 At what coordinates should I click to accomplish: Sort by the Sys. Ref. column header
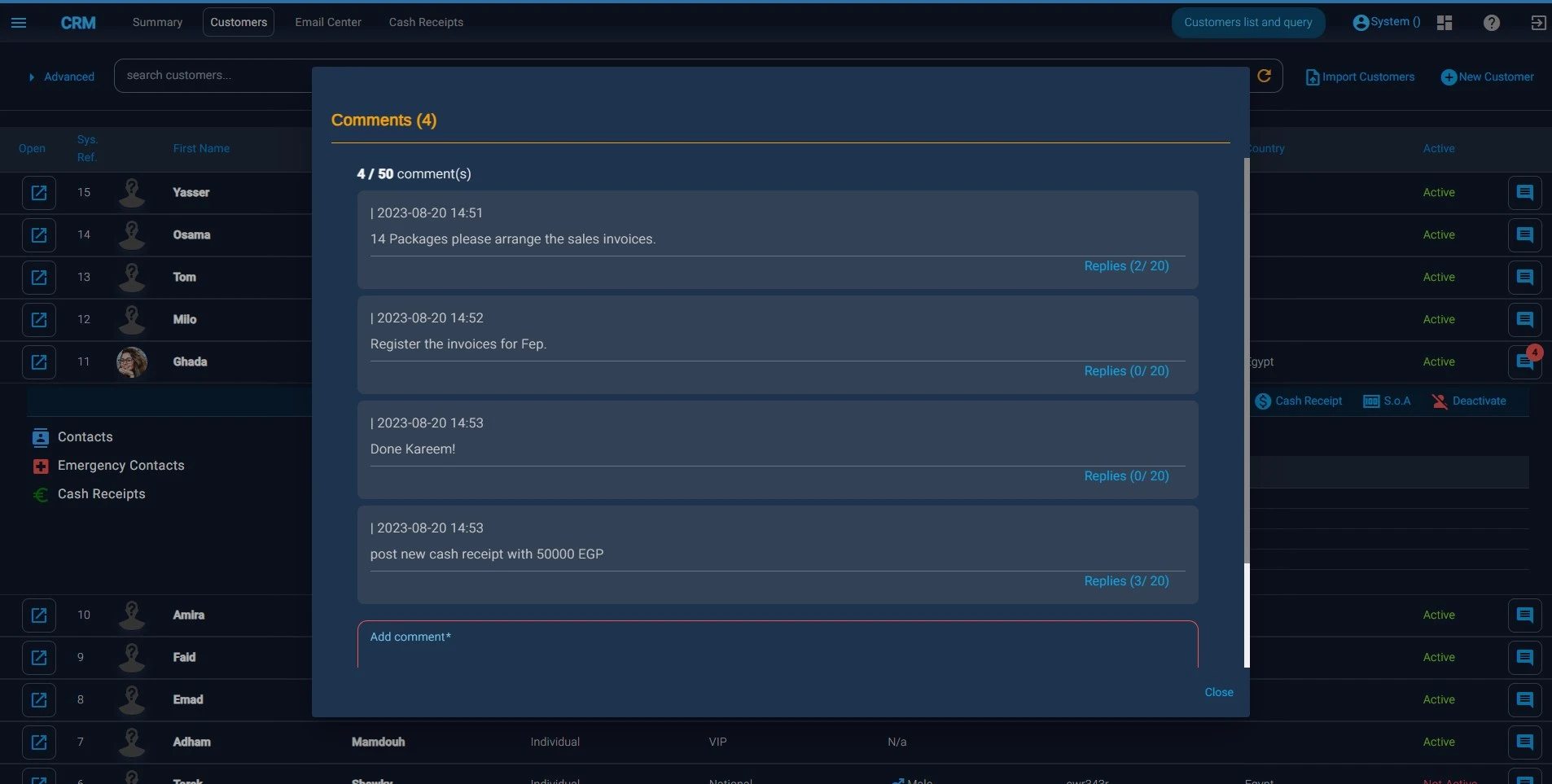click(x=87, y=149)
